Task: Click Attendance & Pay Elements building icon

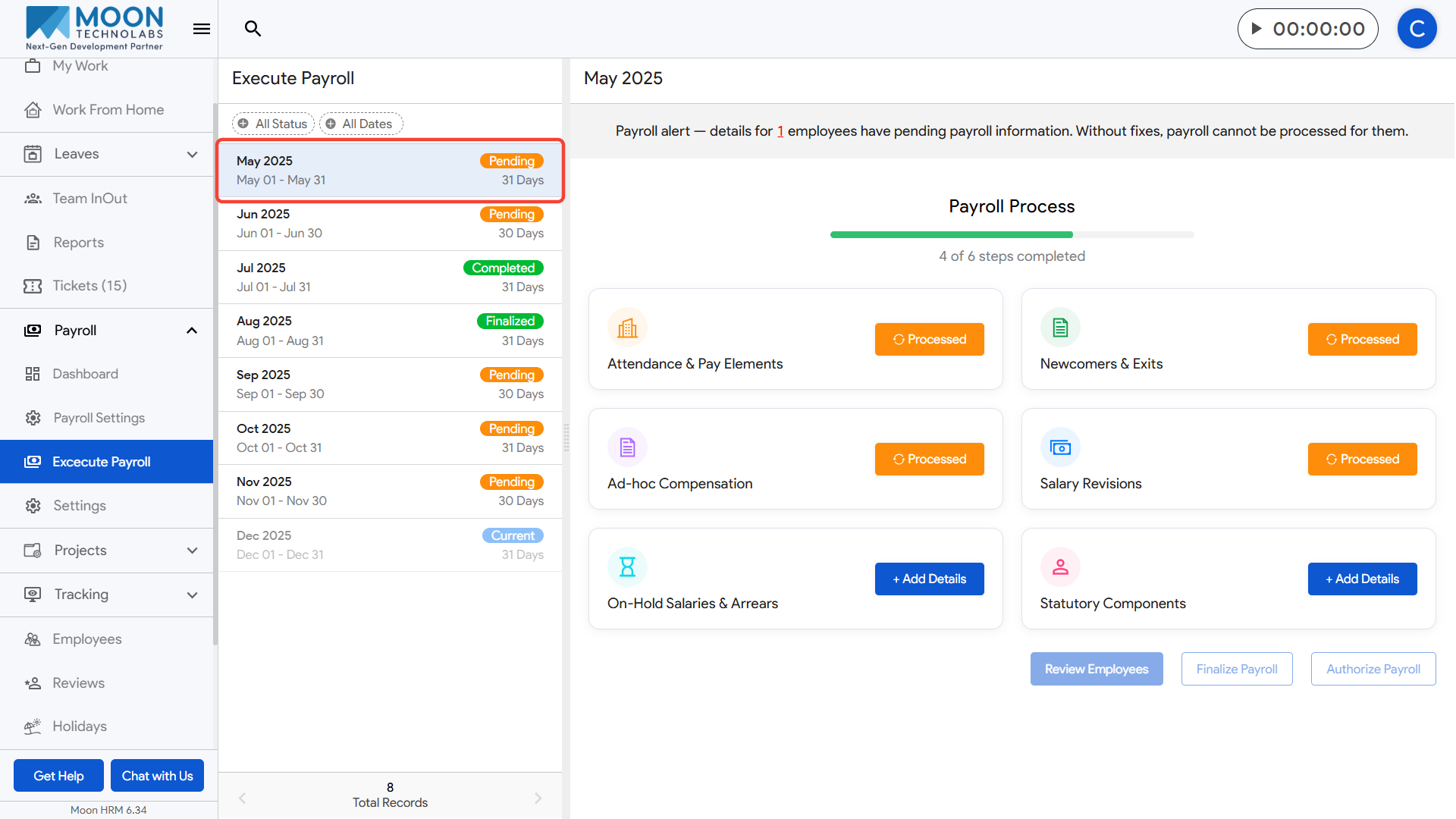Action: point(627,328)
